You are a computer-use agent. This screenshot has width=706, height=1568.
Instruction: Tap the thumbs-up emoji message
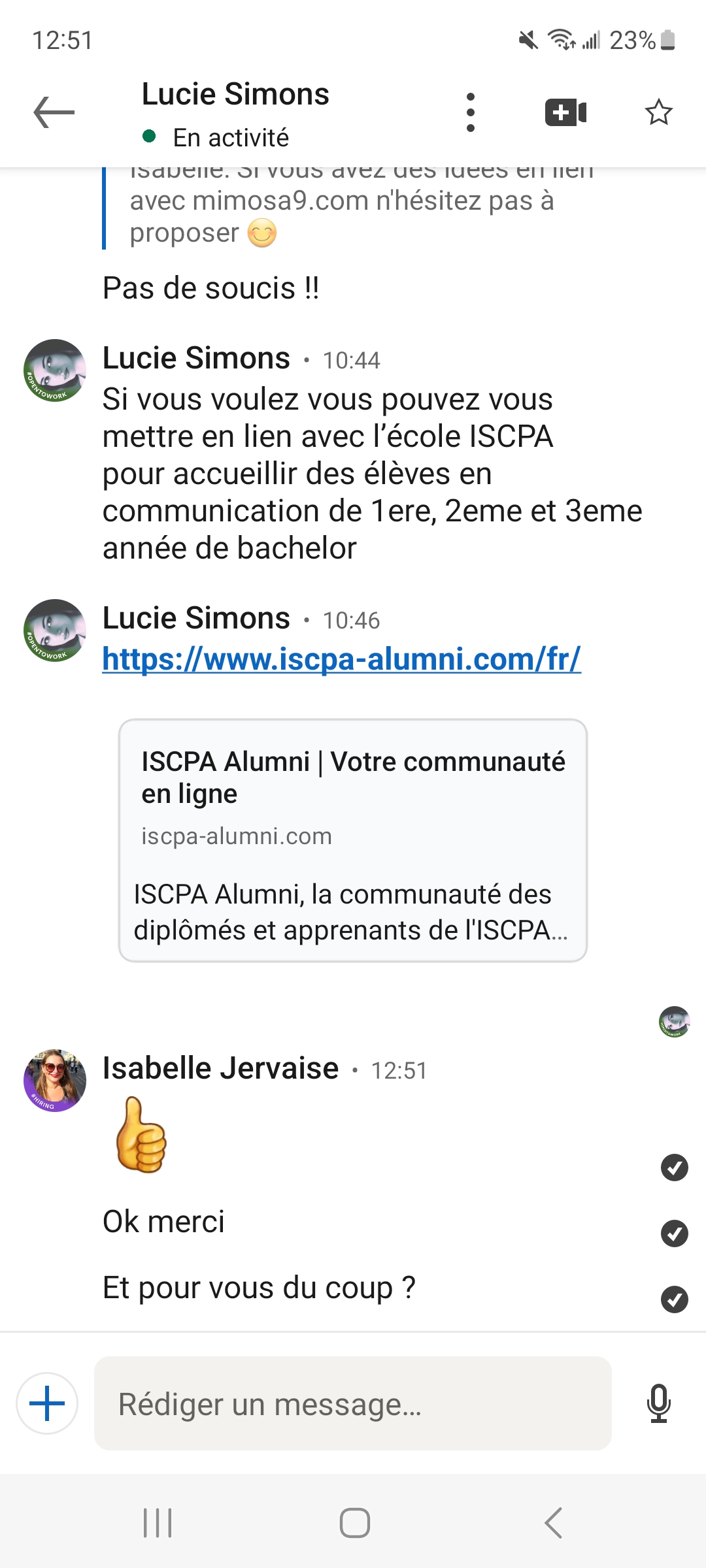point(141,1135)
